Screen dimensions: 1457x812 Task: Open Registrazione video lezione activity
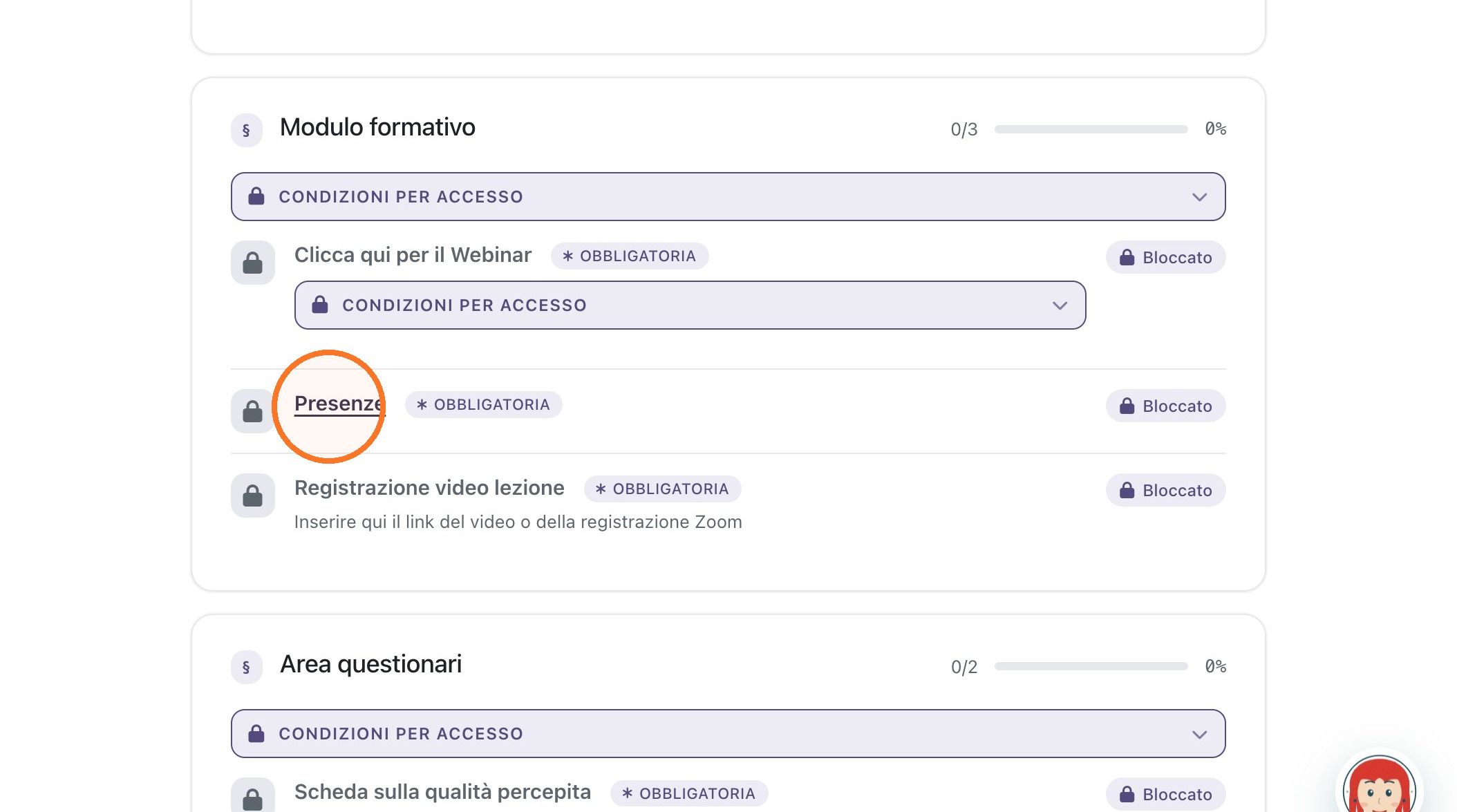(429, 488)
